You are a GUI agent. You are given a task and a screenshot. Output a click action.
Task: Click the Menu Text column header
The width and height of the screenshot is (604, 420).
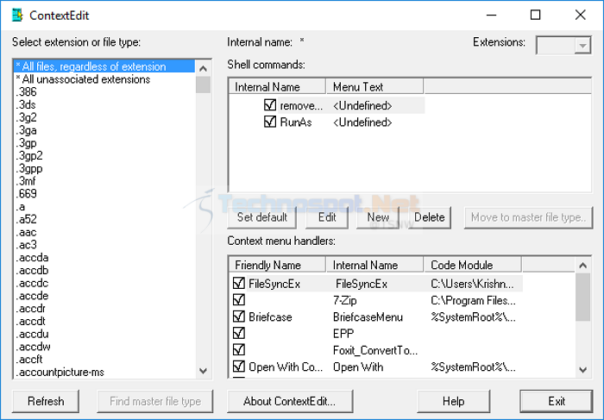(375, 87)
